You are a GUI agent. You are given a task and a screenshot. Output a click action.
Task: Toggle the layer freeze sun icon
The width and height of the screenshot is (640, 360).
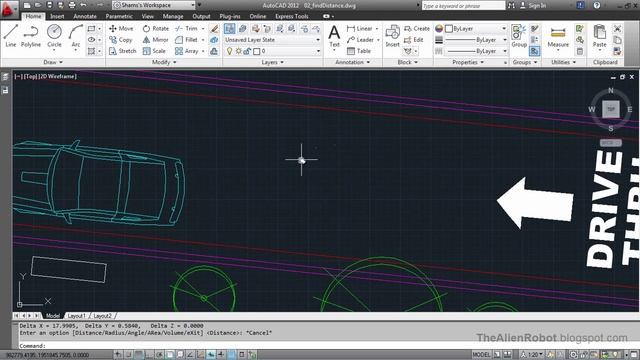click(238, 51)
